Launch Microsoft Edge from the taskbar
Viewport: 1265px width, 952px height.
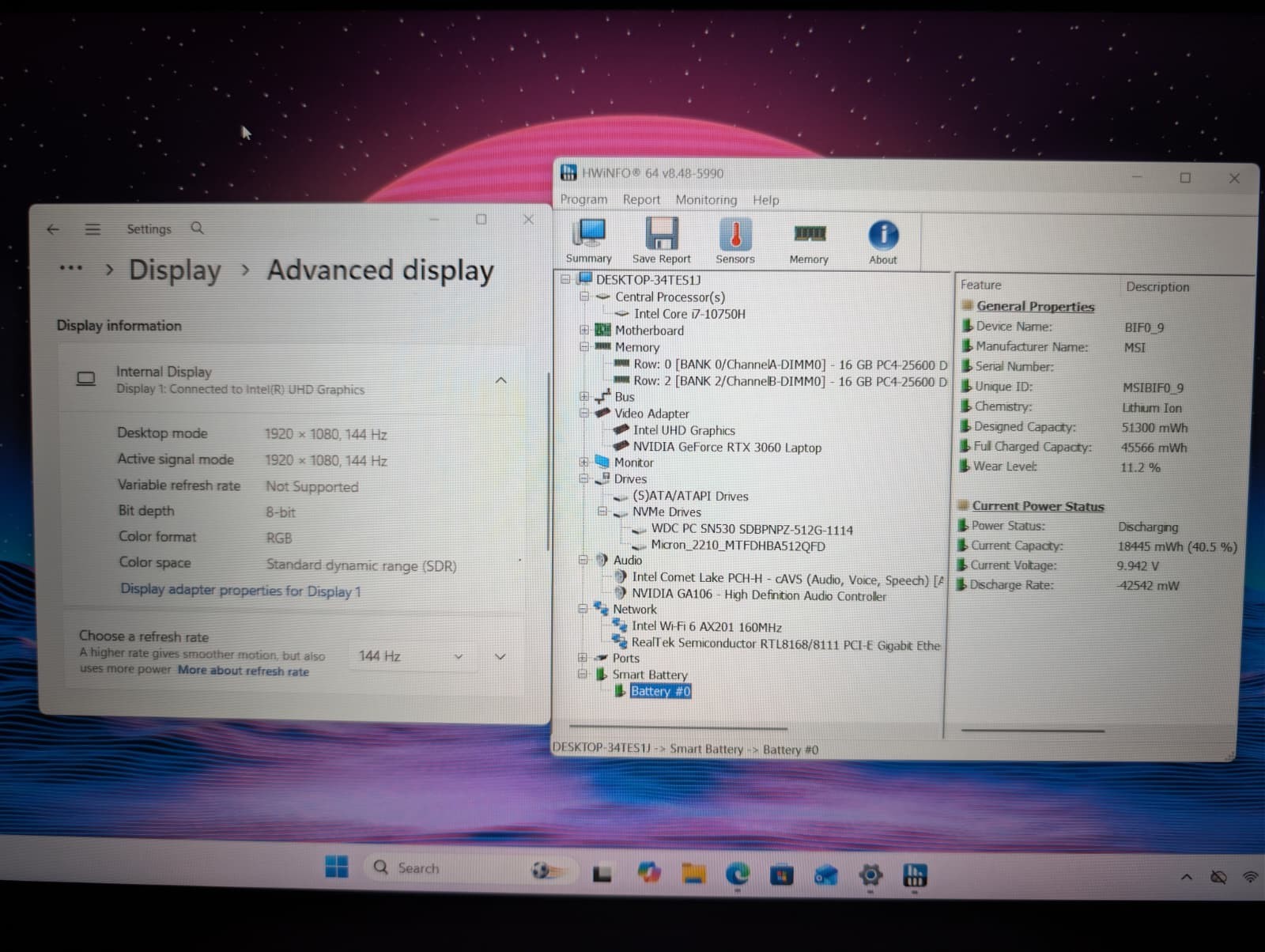[x=738, y=874]
